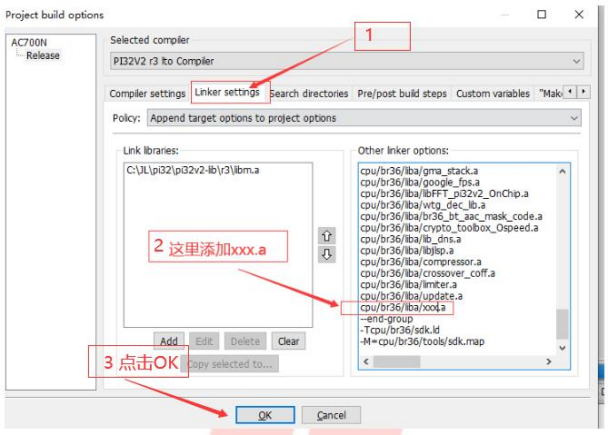Screen dimensions: 608x435
Task: Click the vertical scrollbar thumb in linker options
Action: [x=562, y=324]
